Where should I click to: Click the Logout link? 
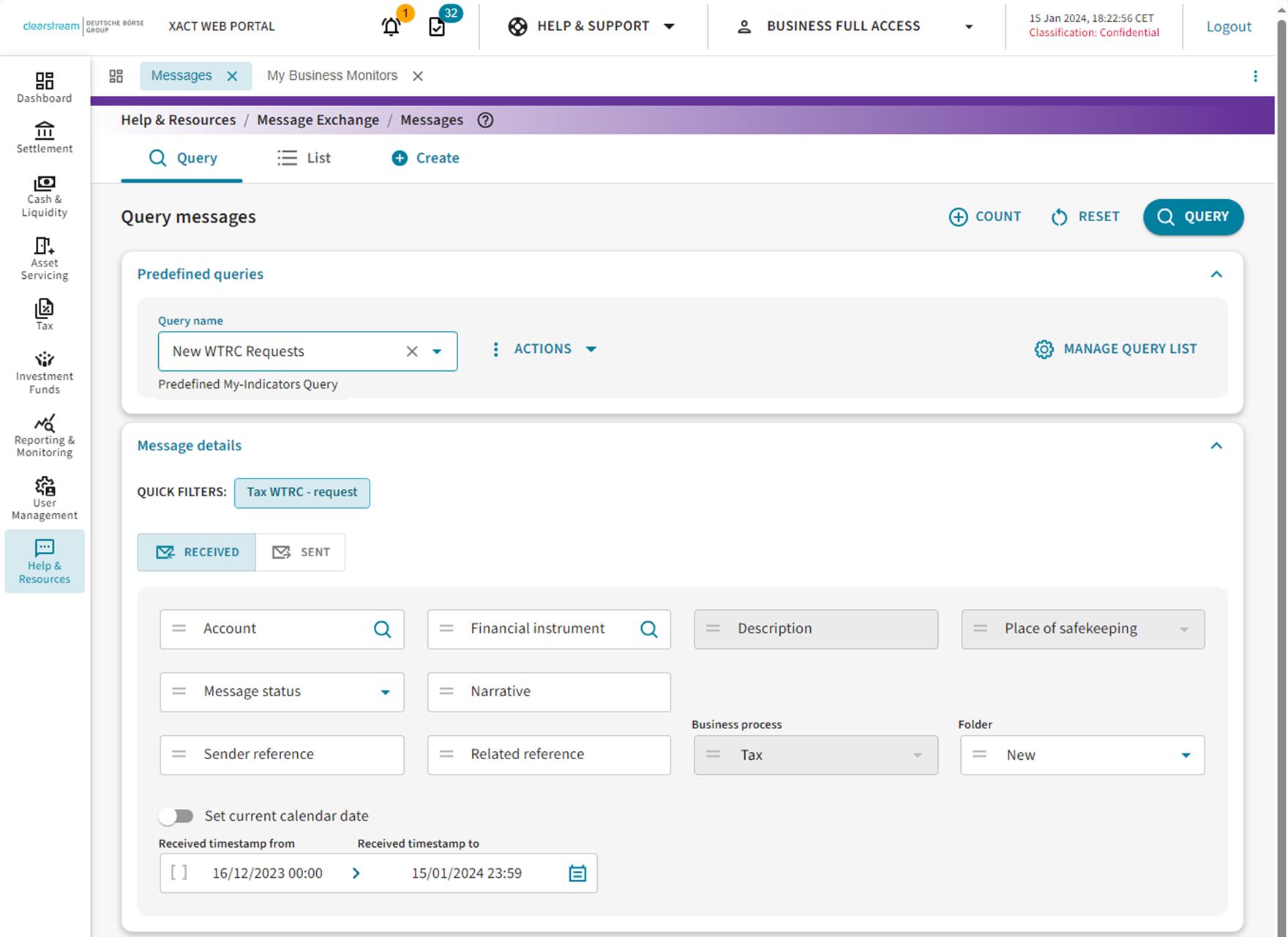pos(1229,27)
